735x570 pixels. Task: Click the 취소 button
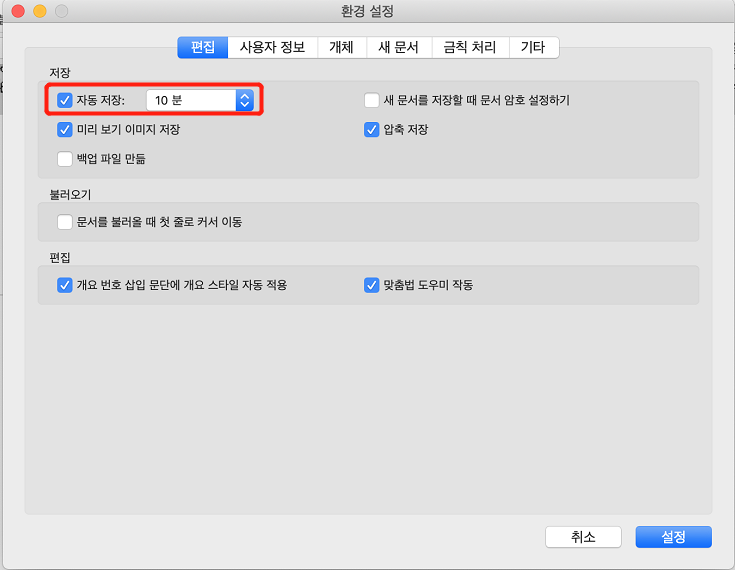pos(583,537)
